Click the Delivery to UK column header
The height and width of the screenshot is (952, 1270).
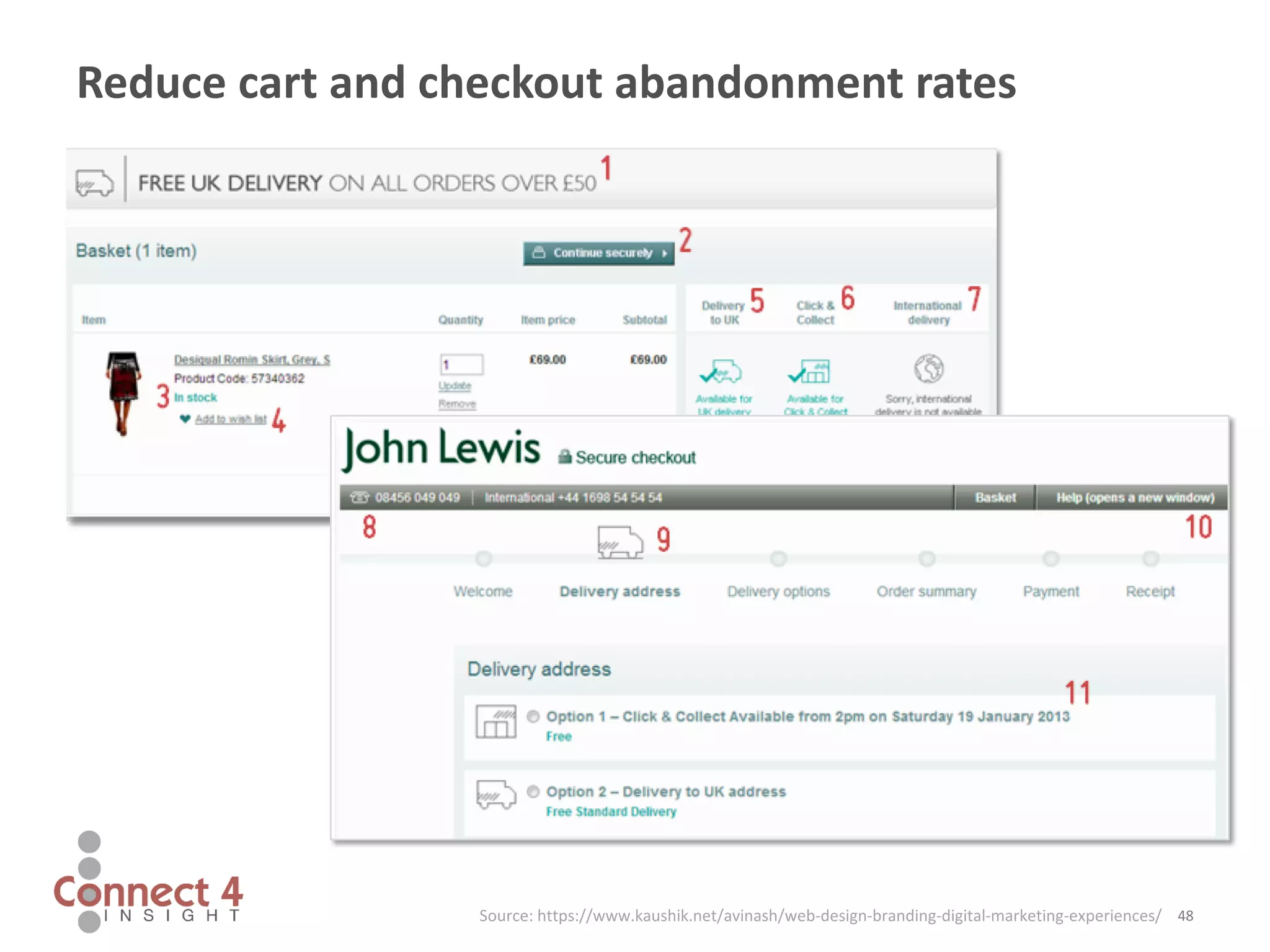723,312
